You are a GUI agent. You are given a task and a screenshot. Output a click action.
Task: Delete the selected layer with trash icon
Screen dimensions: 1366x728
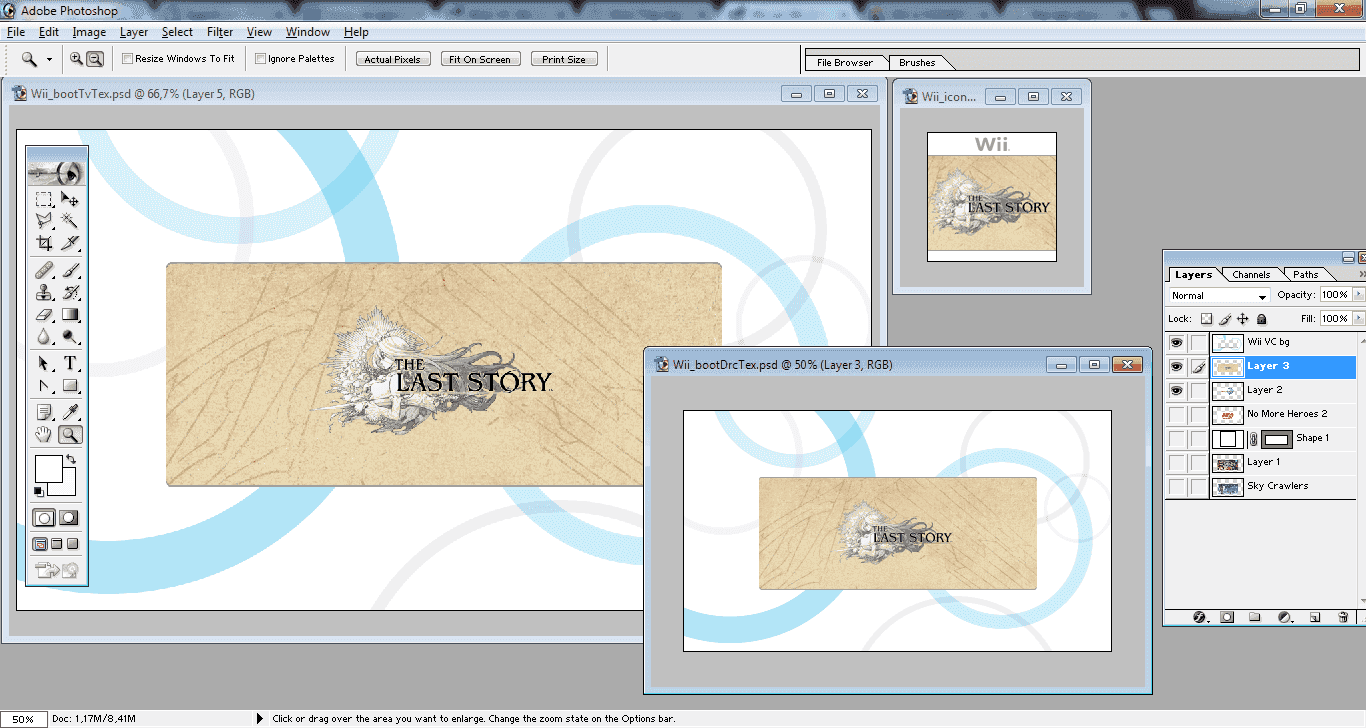pyautogui.click(x=1343, y=618)
